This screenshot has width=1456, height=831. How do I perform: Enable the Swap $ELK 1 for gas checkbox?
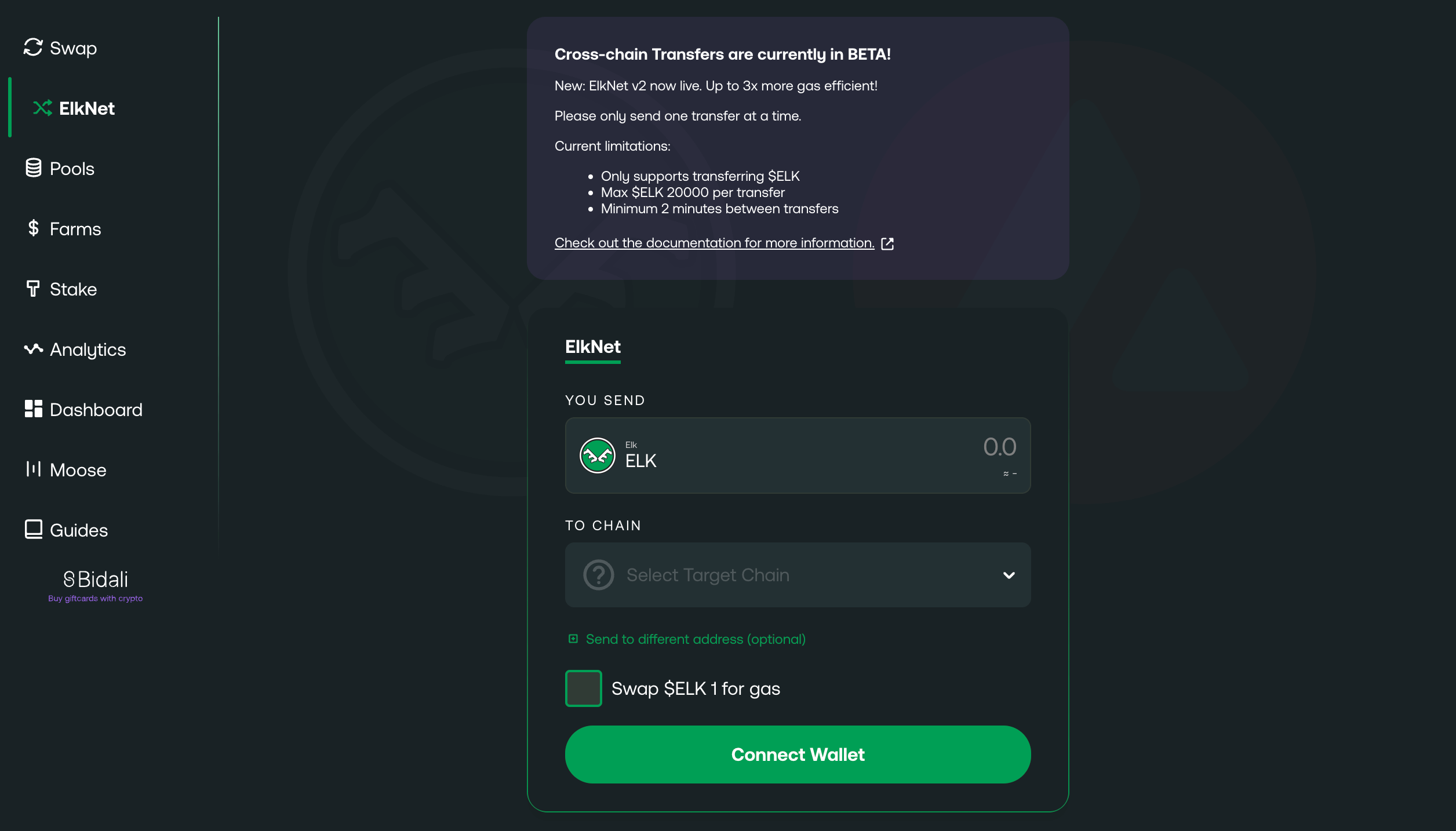click(583, 688)
